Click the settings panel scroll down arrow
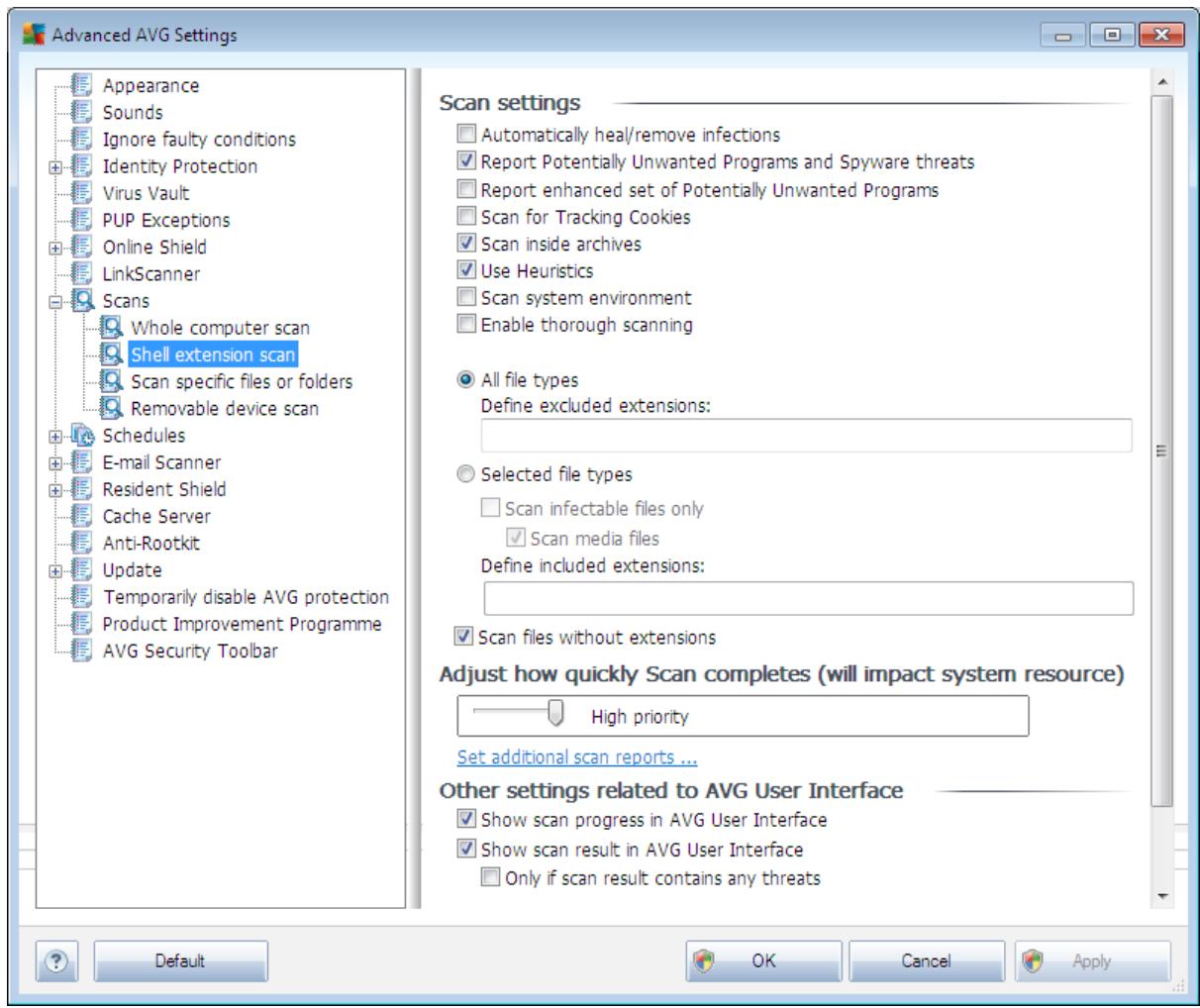The width and height of the screenshot is (1200, 1008). pyautogui.click(x=1162, y=897)
